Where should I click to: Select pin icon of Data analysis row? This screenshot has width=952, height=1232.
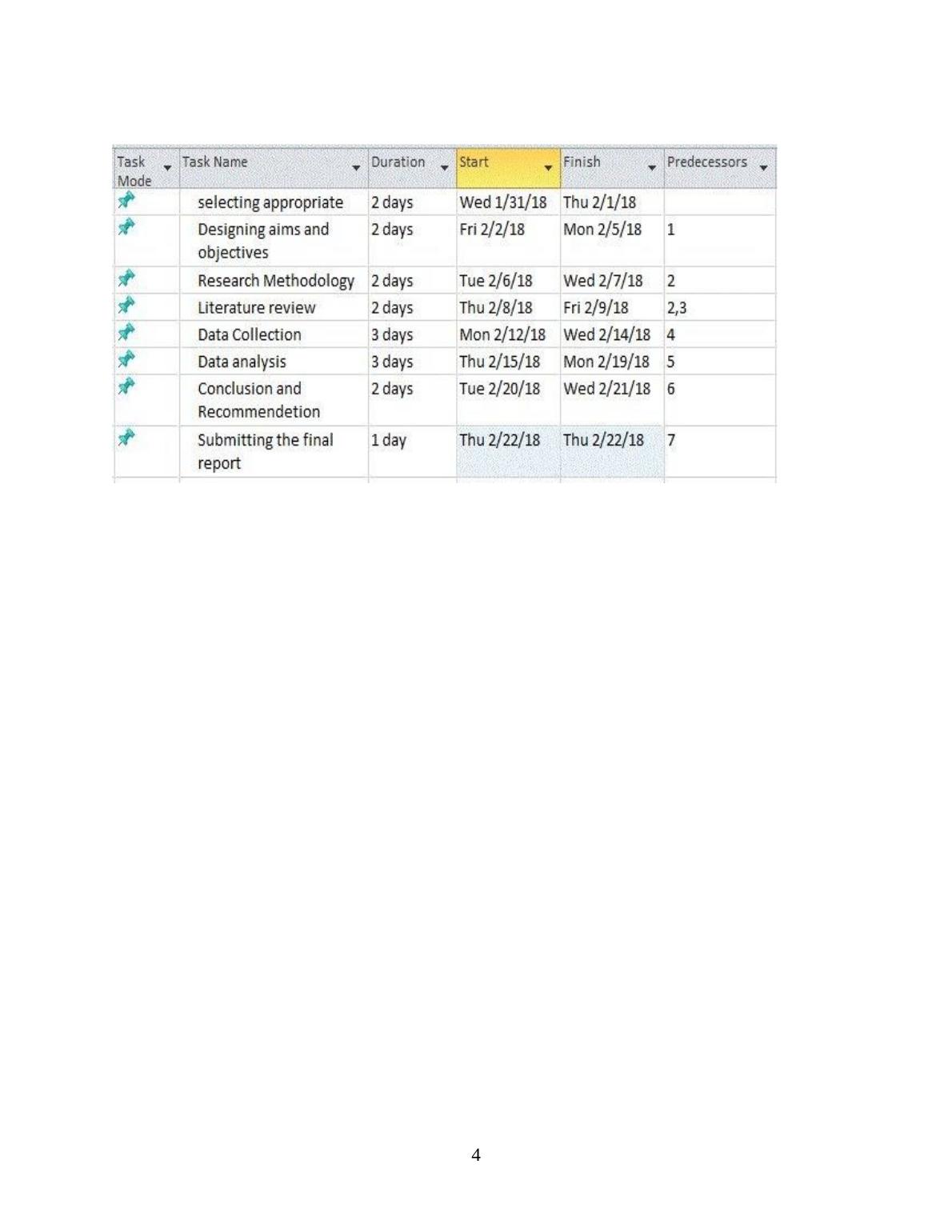coord(126,359)
